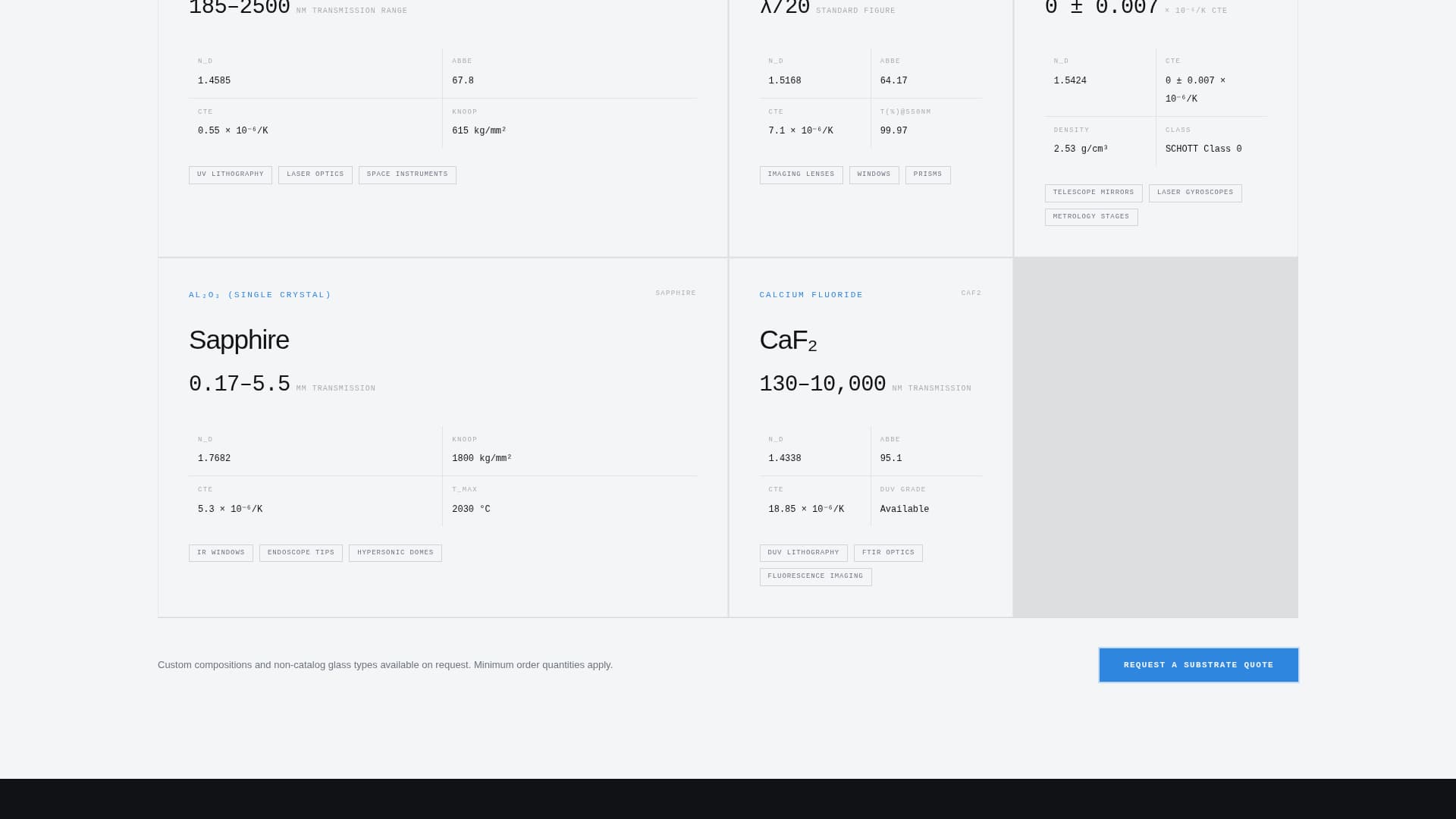Click the ENDOSCOPE TIPS application tag
This screenshot has height=819, width=1456.
pos(300,552)
